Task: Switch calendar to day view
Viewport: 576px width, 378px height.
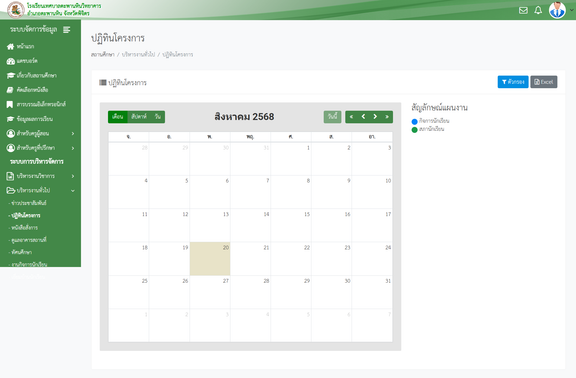Action: click(x=158, y=117)
